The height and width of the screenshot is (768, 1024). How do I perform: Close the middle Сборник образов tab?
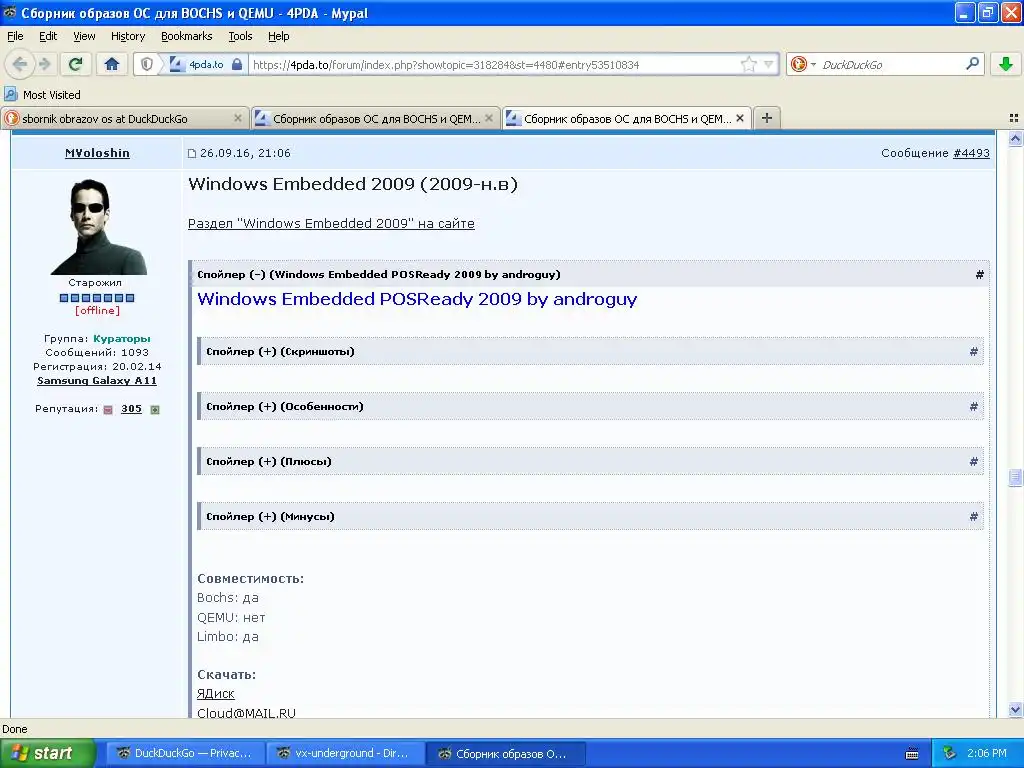(x=488, y=118)
